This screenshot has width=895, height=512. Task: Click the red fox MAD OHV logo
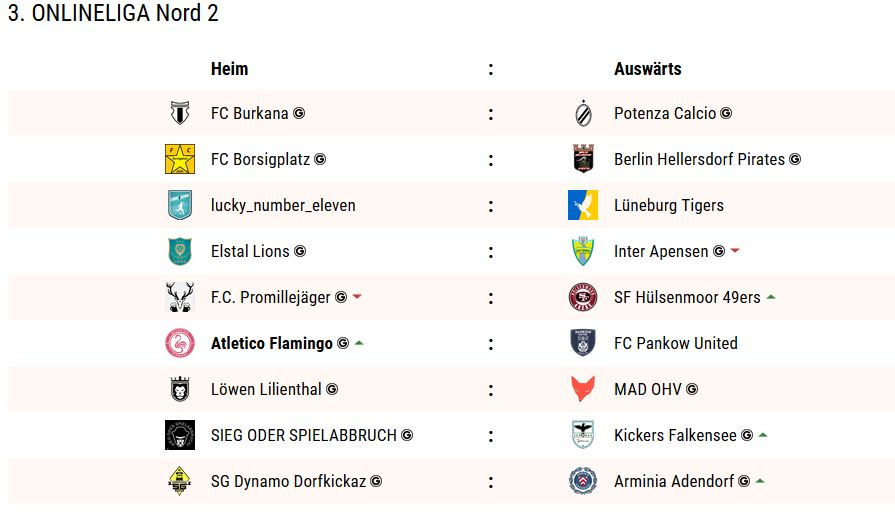tap(583, 389)
